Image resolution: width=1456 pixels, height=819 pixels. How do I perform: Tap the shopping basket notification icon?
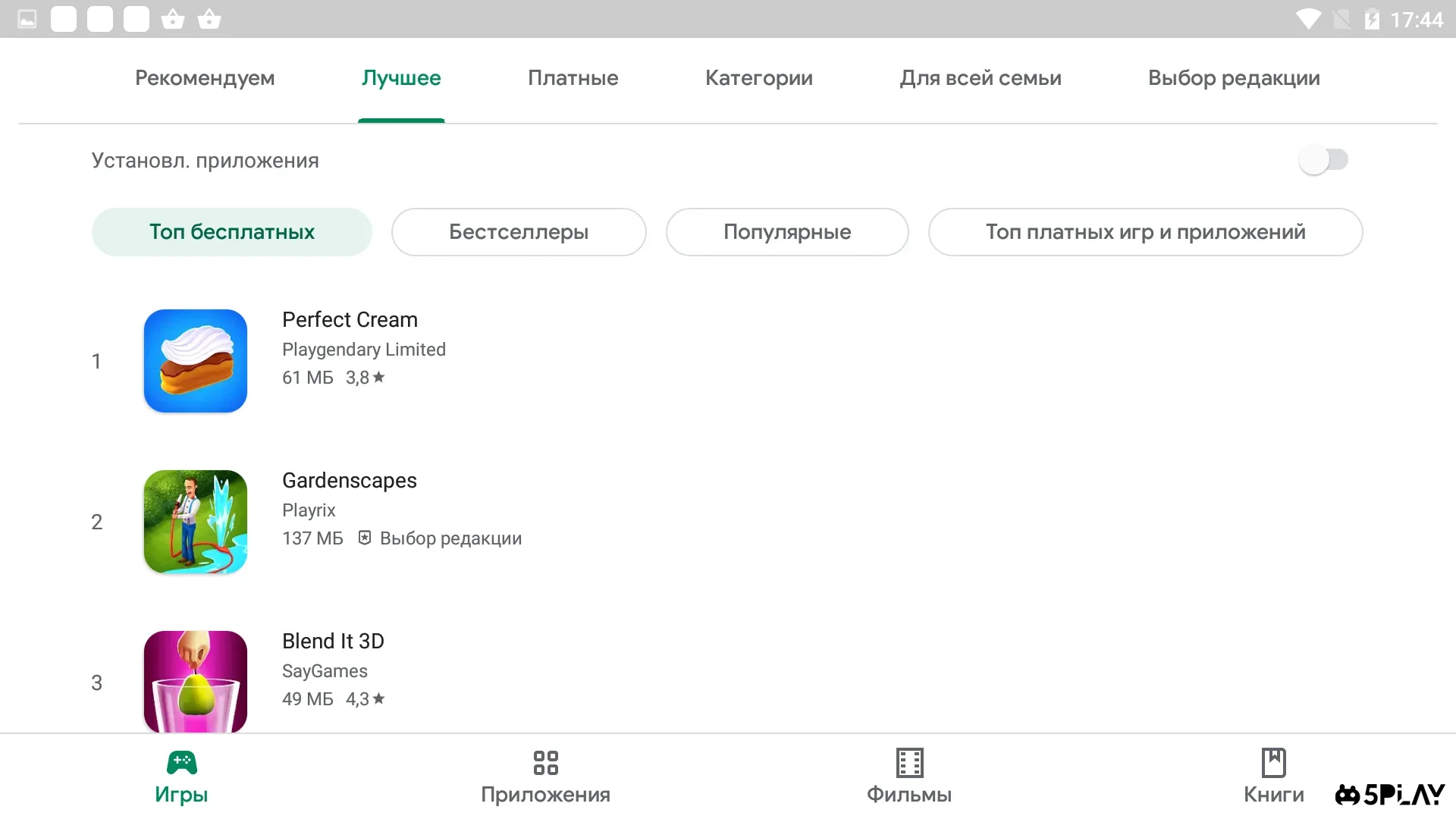click(x=173, y=19)
